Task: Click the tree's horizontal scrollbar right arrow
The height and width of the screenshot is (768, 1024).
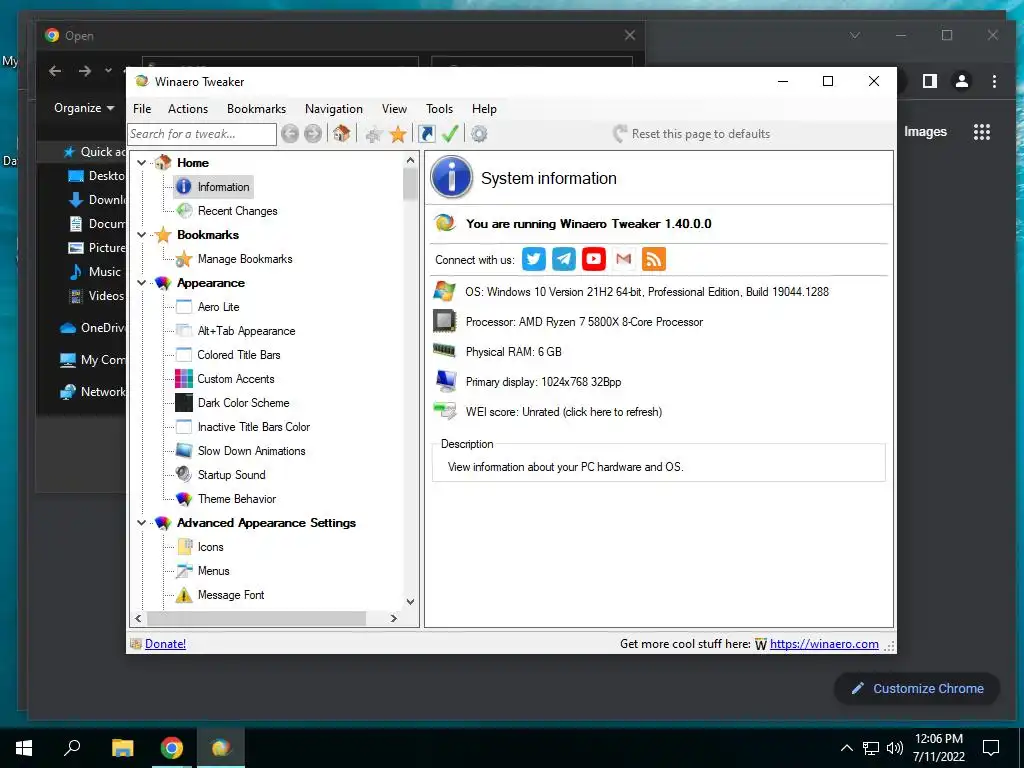Action: point(394,618)
